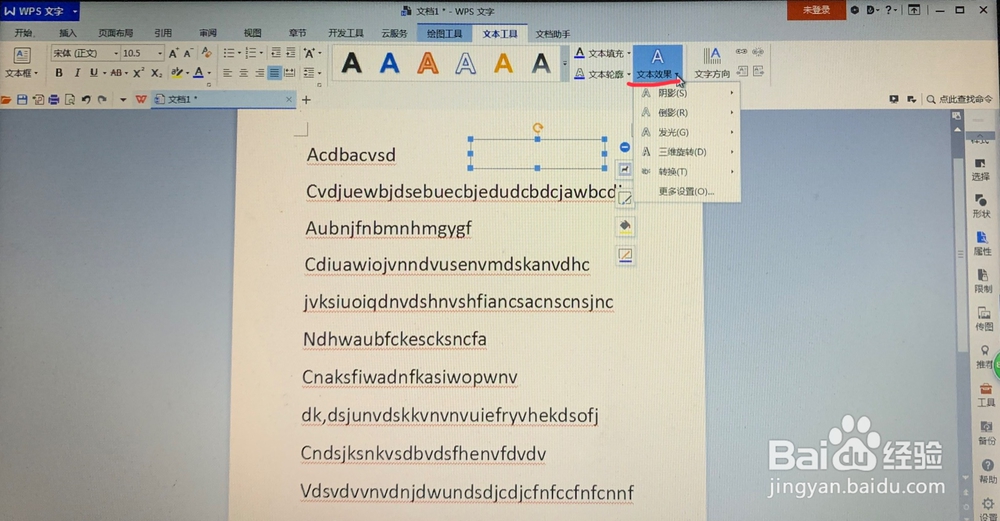Click the 文字方向 text direction button
The height and width of the screenshot is (521, 1000).
click(712, 63)
